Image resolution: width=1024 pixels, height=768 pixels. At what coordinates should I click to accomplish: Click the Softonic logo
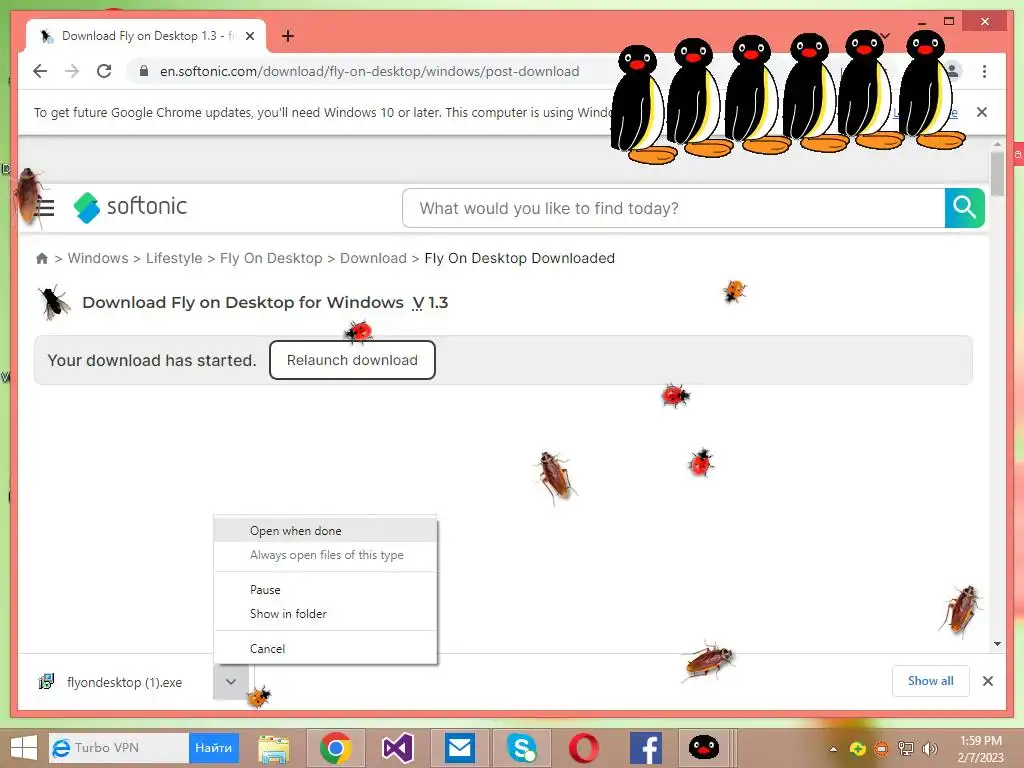point(131,207)
